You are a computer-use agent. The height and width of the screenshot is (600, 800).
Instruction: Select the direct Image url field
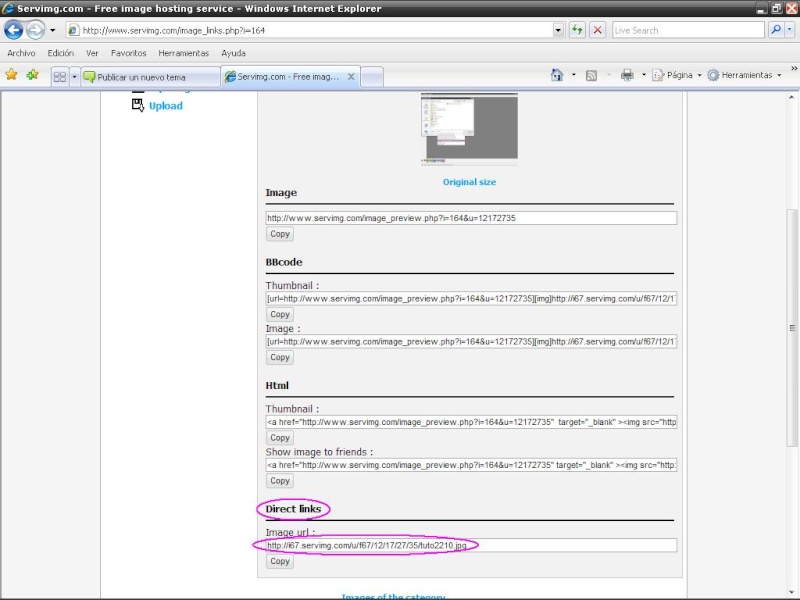pos(471,545)
